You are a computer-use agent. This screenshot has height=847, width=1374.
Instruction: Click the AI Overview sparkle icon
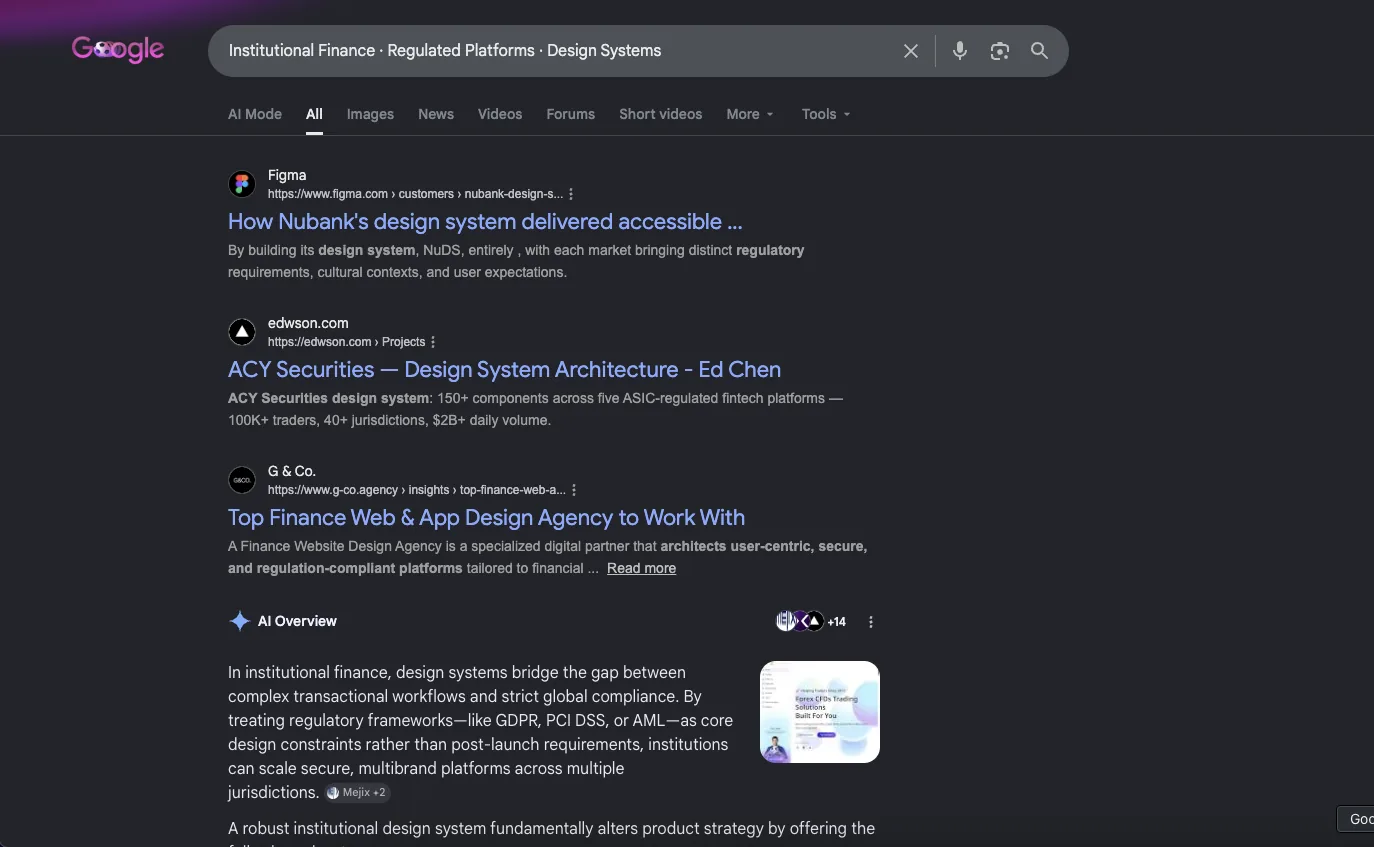(x=240, y=621)
